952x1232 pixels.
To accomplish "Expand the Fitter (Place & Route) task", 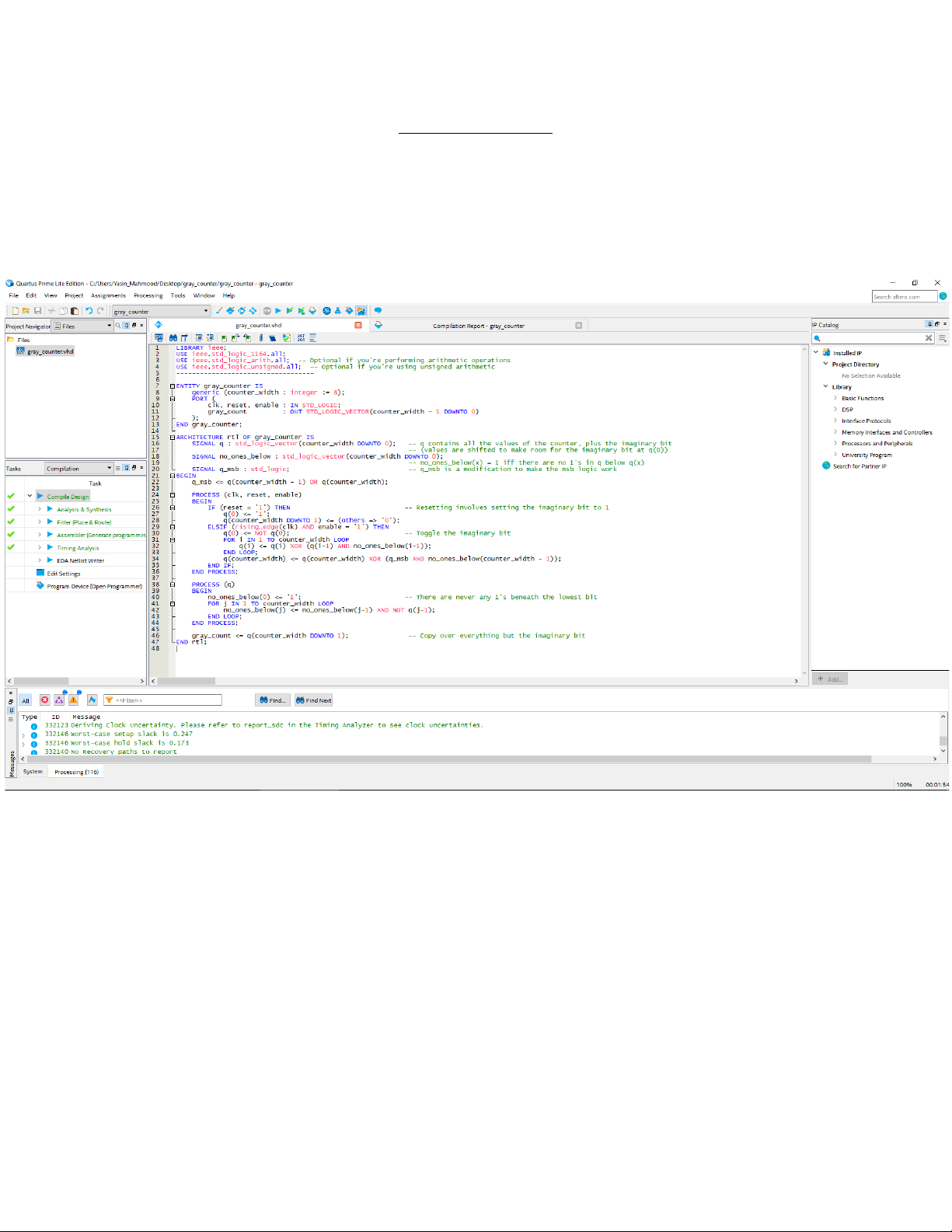I will 40,522.
